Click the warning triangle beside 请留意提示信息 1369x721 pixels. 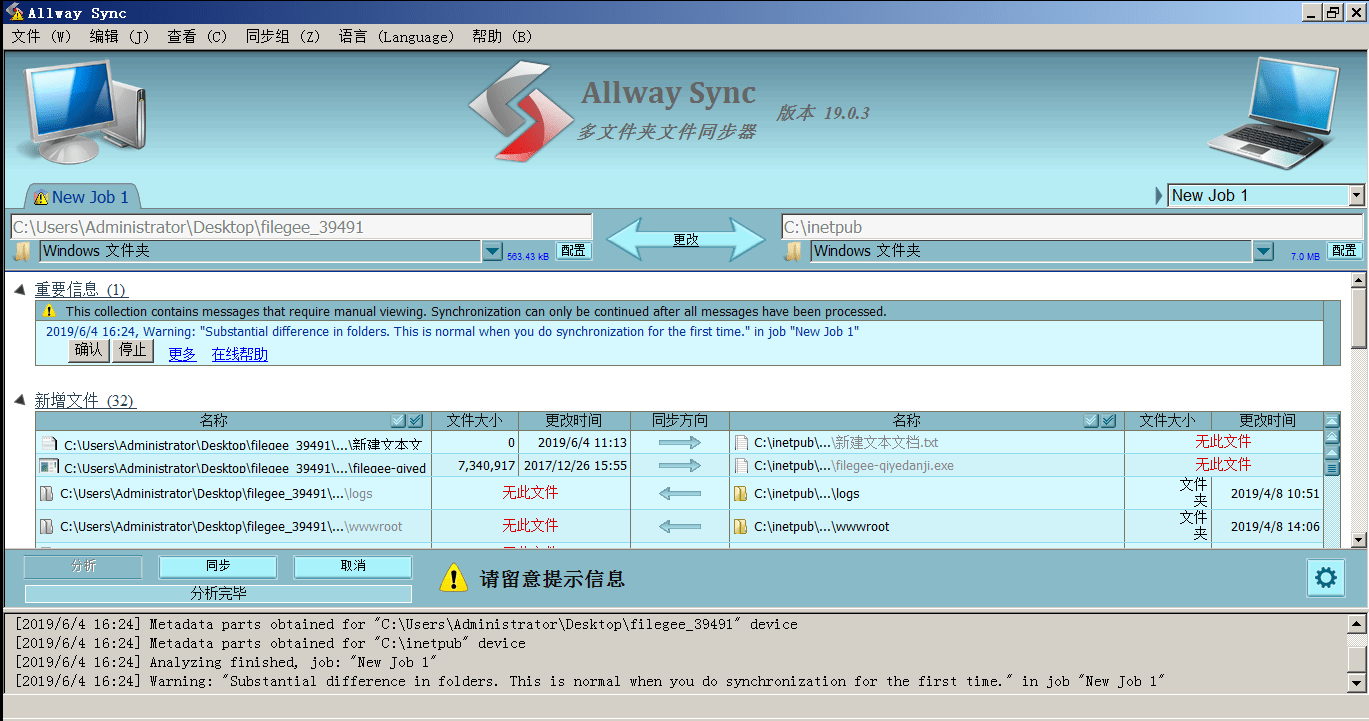[x=454, y=577]
